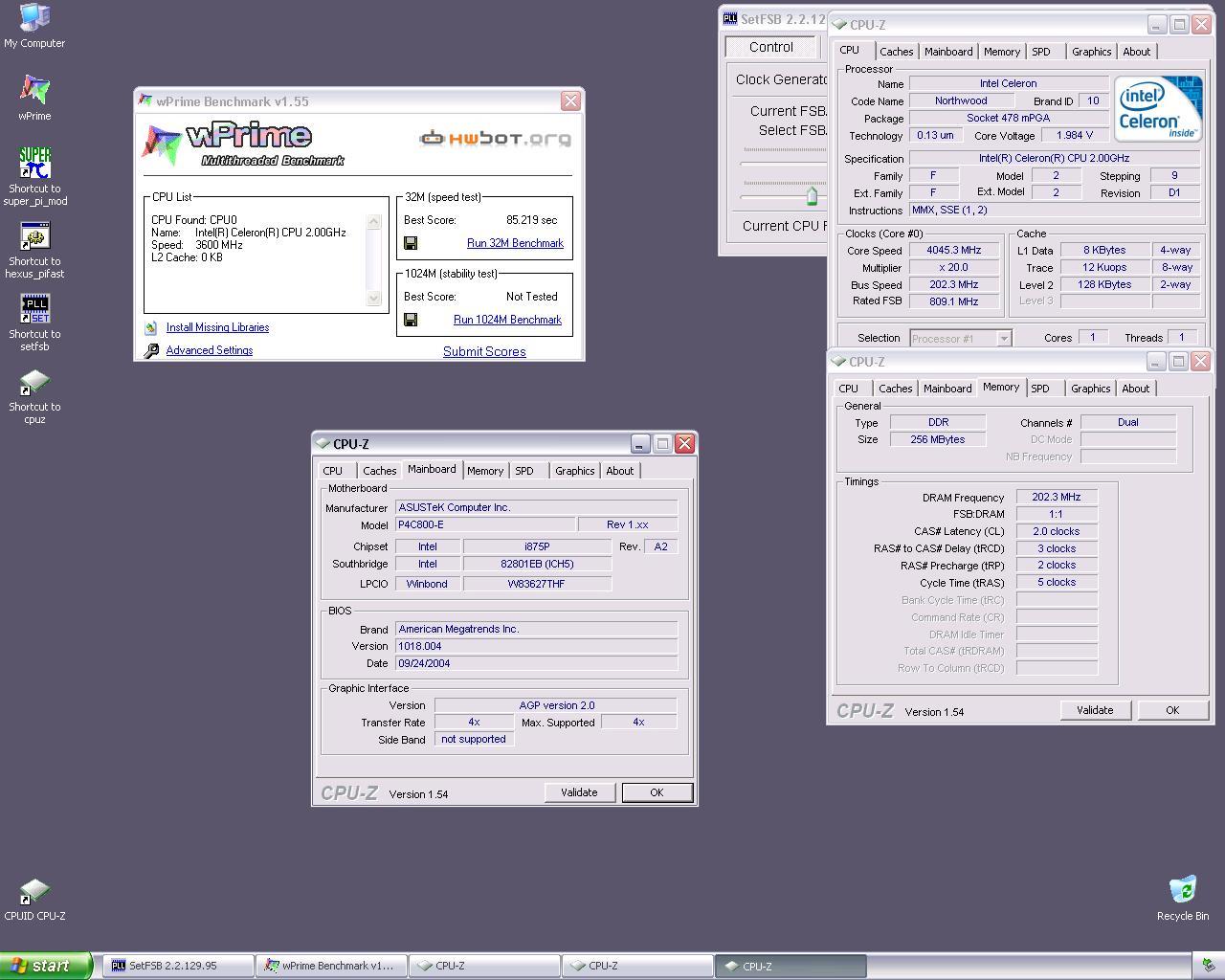Open Shortcut to setfsb icon

[34, 308]
